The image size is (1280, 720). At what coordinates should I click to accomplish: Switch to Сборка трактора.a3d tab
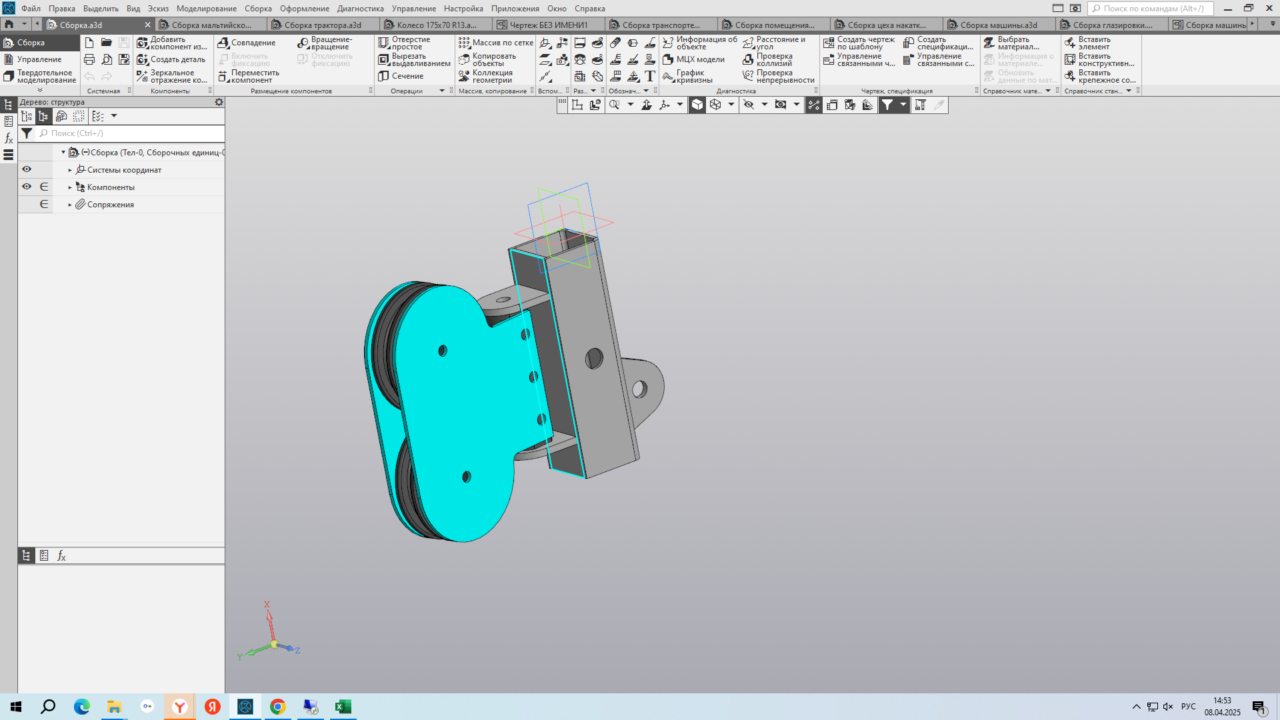pyautogui.click(x=322, y=24)
